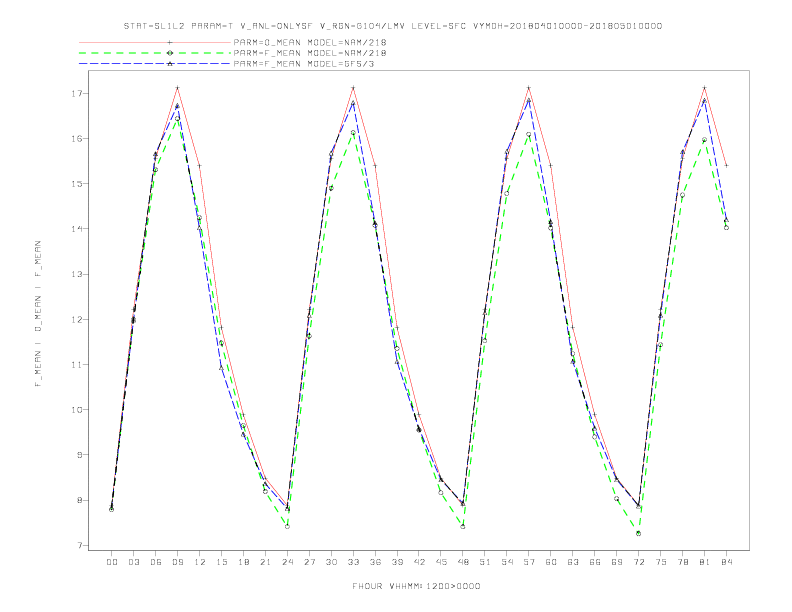Click x-axis tick label 36
The height and width of the screenshot is (612, 792).
[x=375, y=562]
